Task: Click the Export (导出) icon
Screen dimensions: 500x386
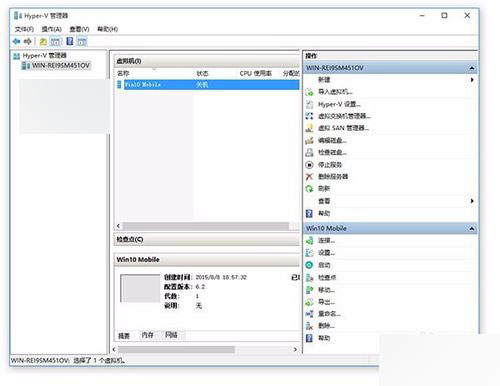Action: [309, 302]
